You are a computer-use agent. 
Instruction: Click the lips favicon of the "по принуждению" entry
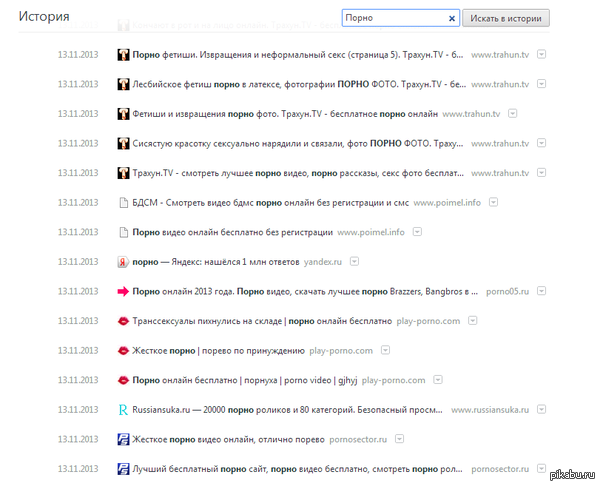[x=123, y=351]
